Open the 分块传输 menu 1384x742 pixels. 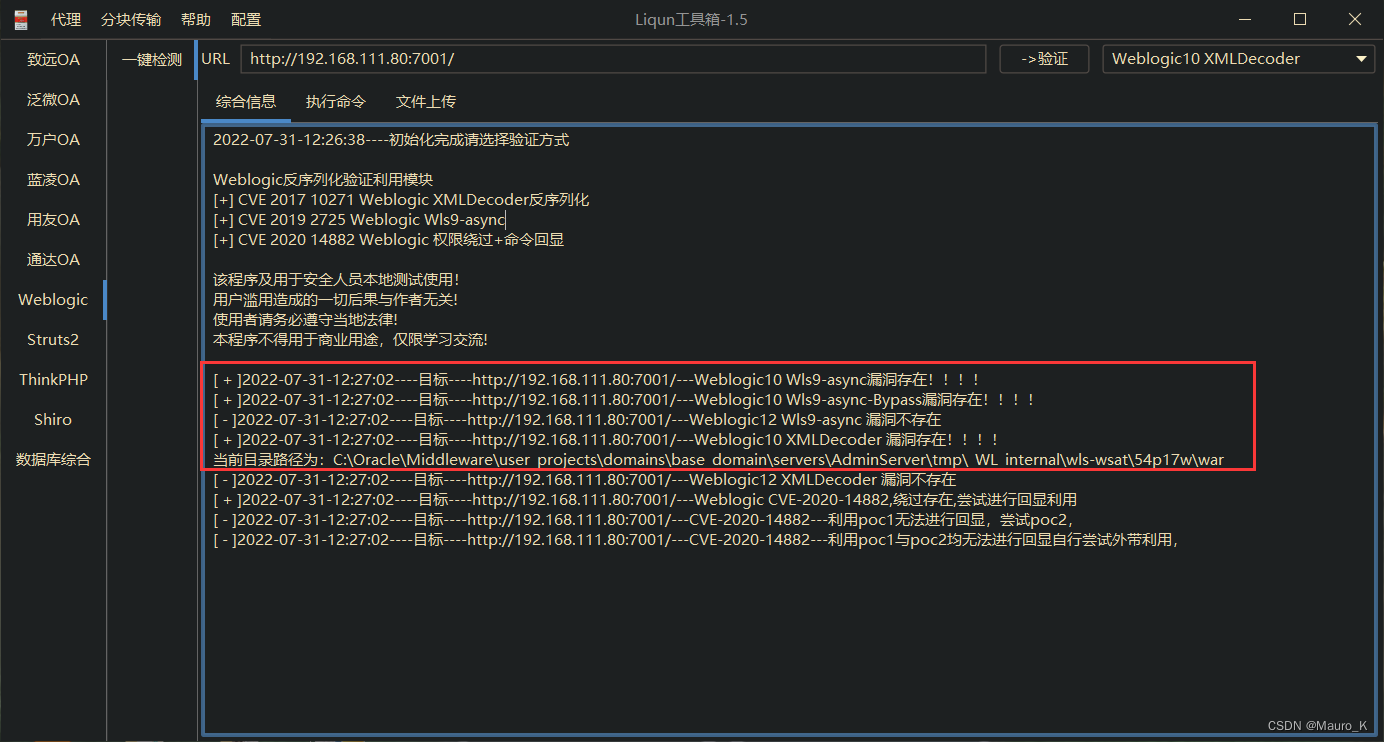point(131,19)
